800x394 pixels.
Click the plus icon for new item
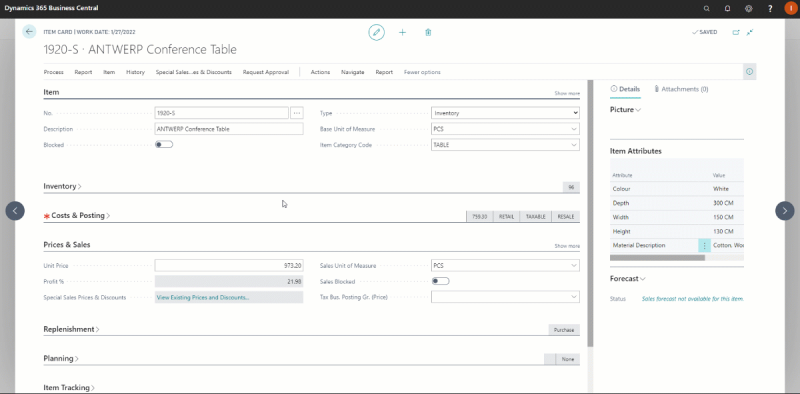(403, 32)
